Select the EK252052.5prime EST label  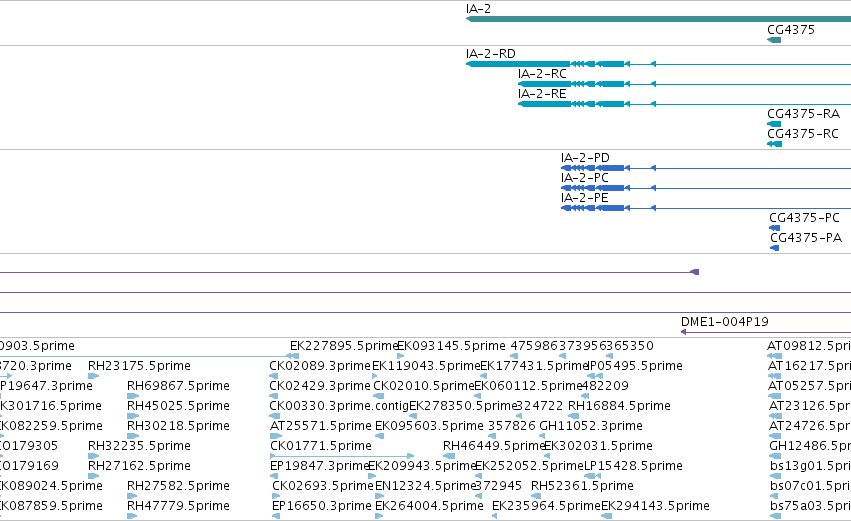click(x=529, y=466)
